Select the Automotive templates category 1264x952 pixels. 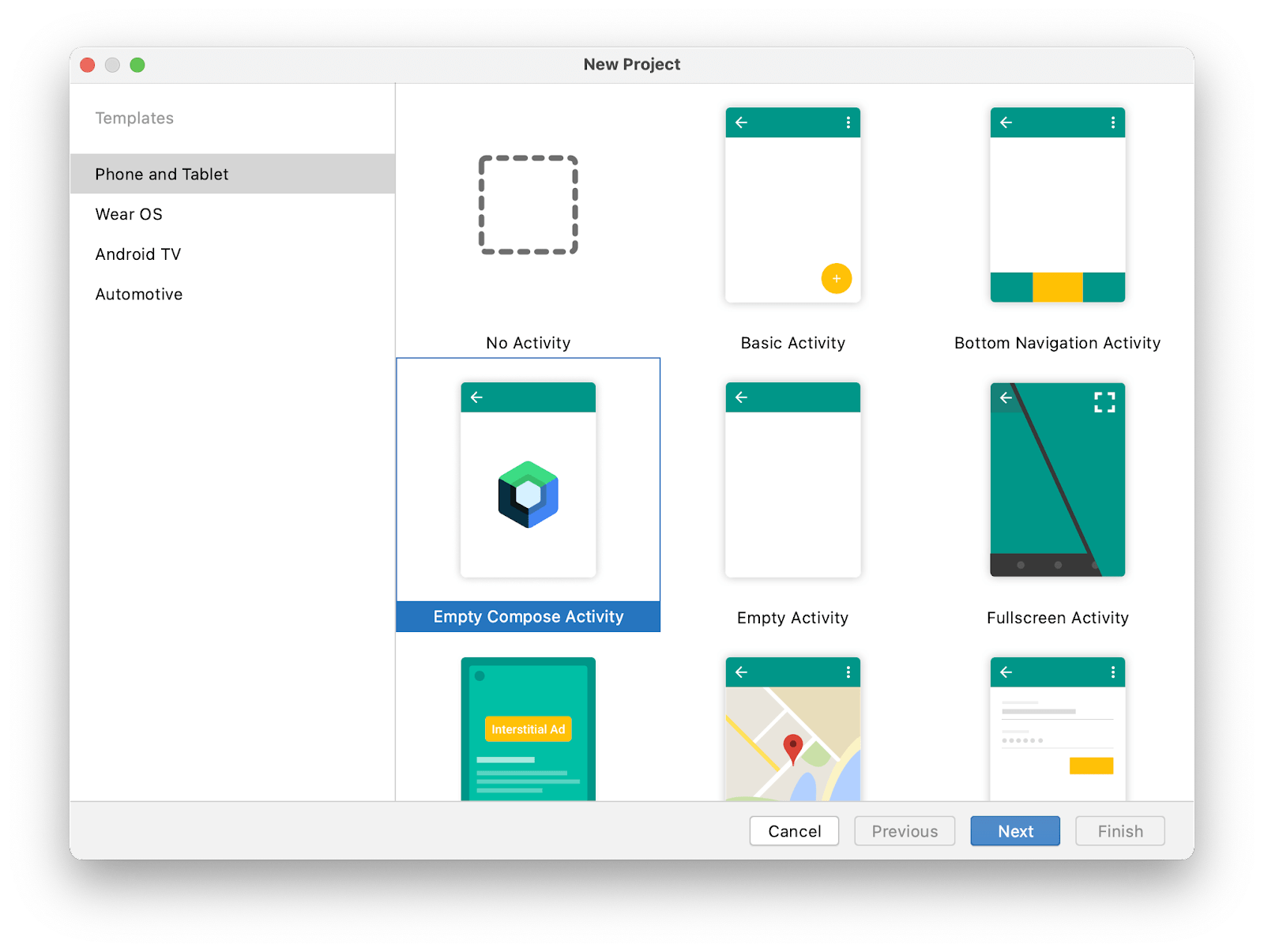point(138,294)
